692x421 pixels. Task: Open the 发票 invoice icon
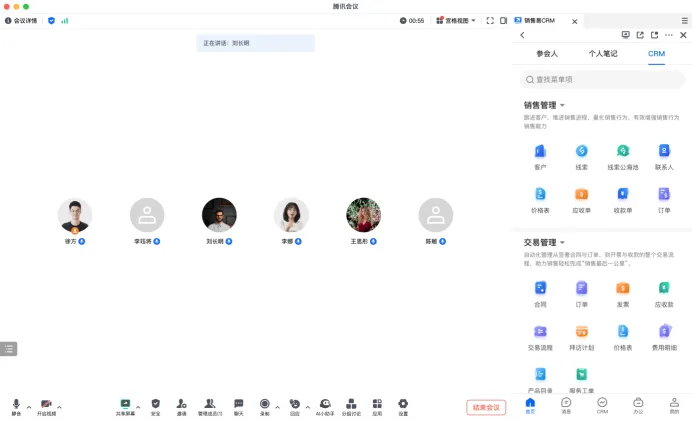pyautogui.click(x=622, y=289)
